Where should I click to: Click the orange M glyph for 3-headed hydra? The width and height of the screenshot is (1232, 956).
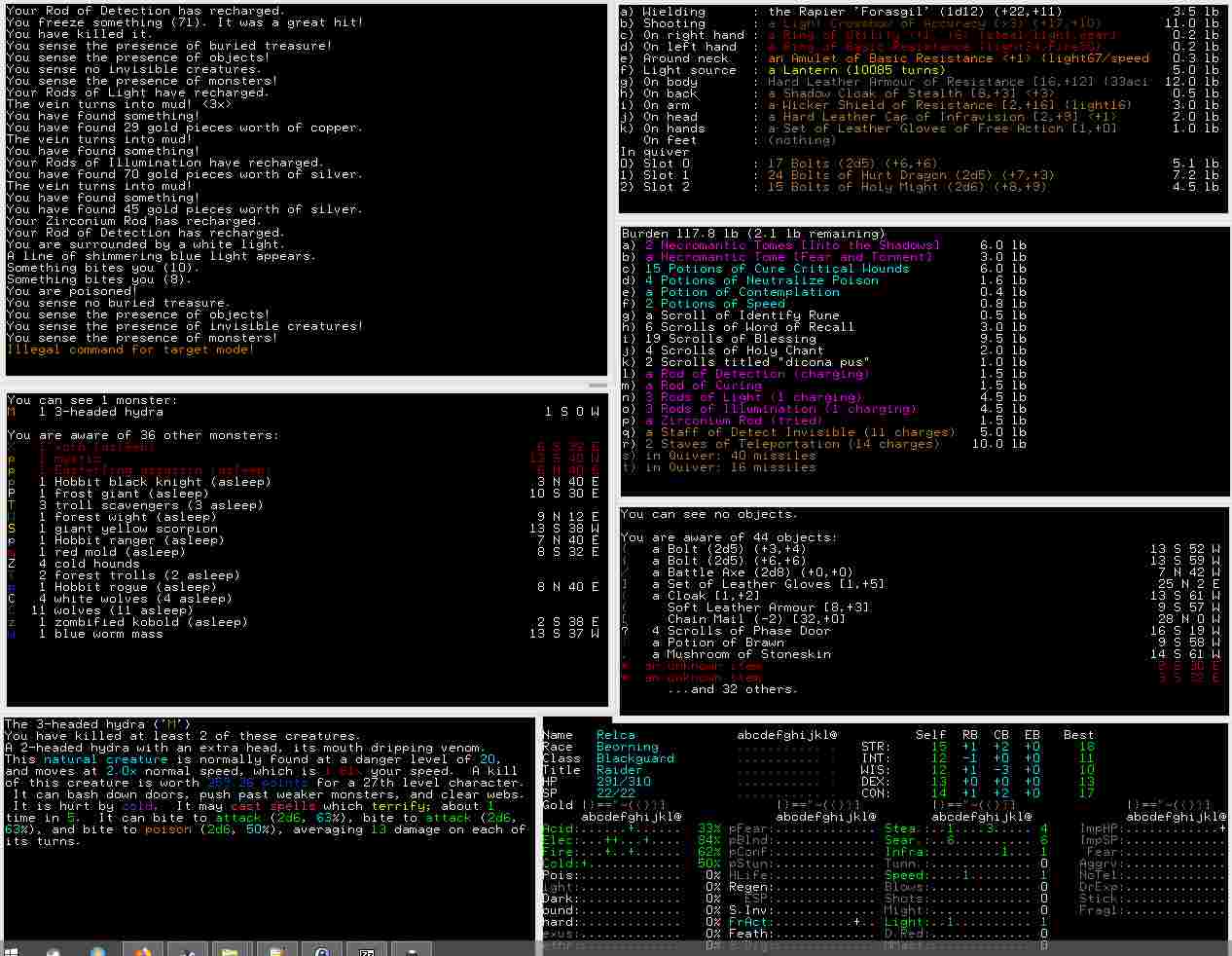click(x=12, y=412)
